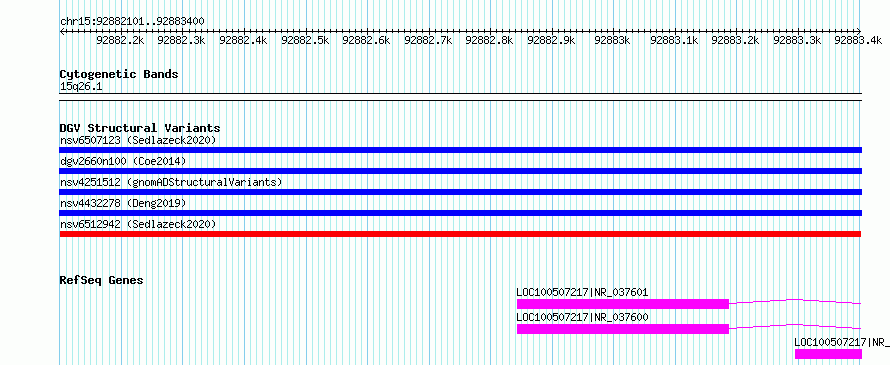The image size is (890, 365).
Task: Select the blue bar under nsv4251512
Action: pyautogui.click(x=461, y=192)
